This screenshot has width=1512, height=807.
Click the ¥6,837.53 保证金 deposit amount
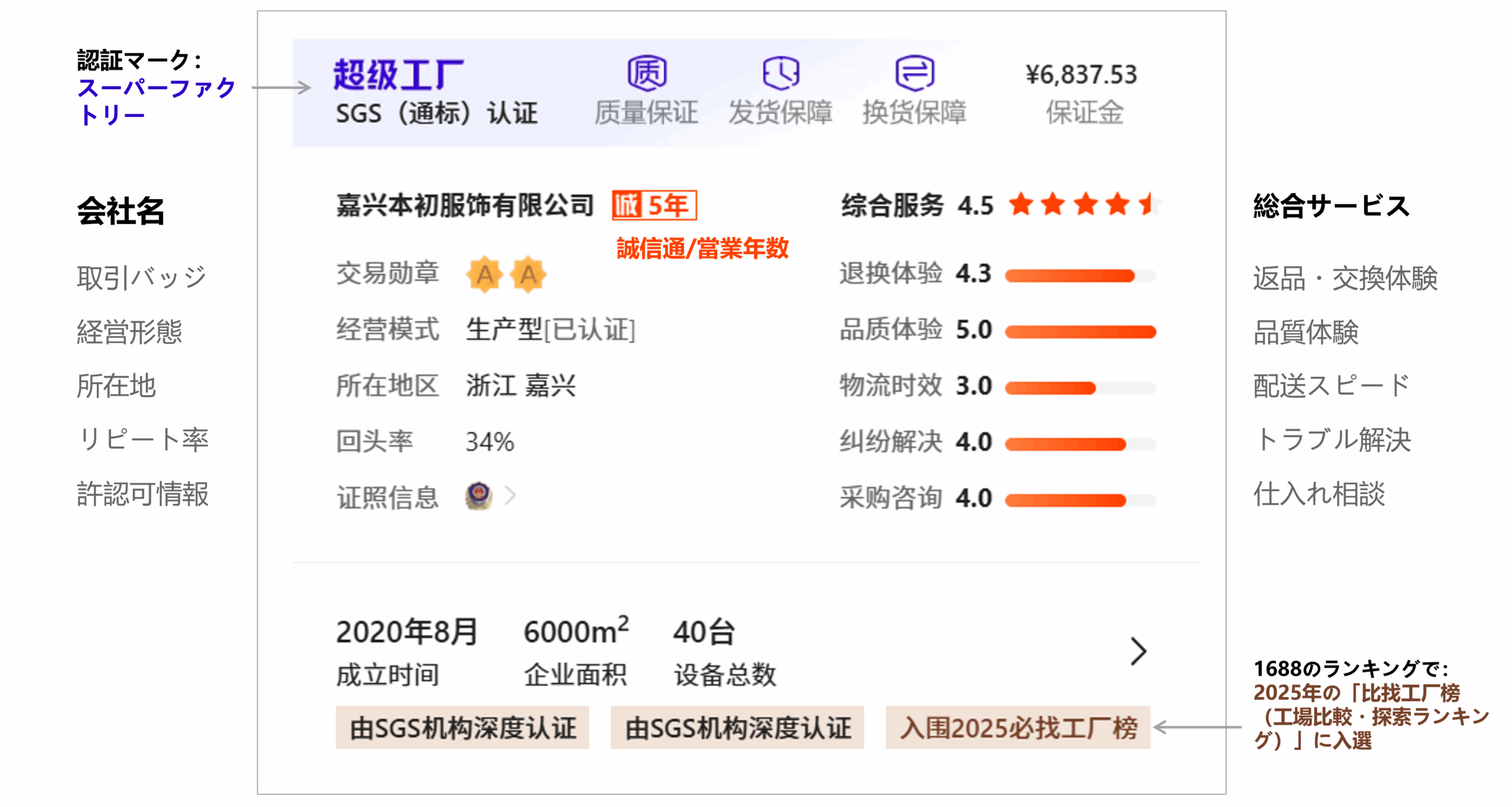1081,75
